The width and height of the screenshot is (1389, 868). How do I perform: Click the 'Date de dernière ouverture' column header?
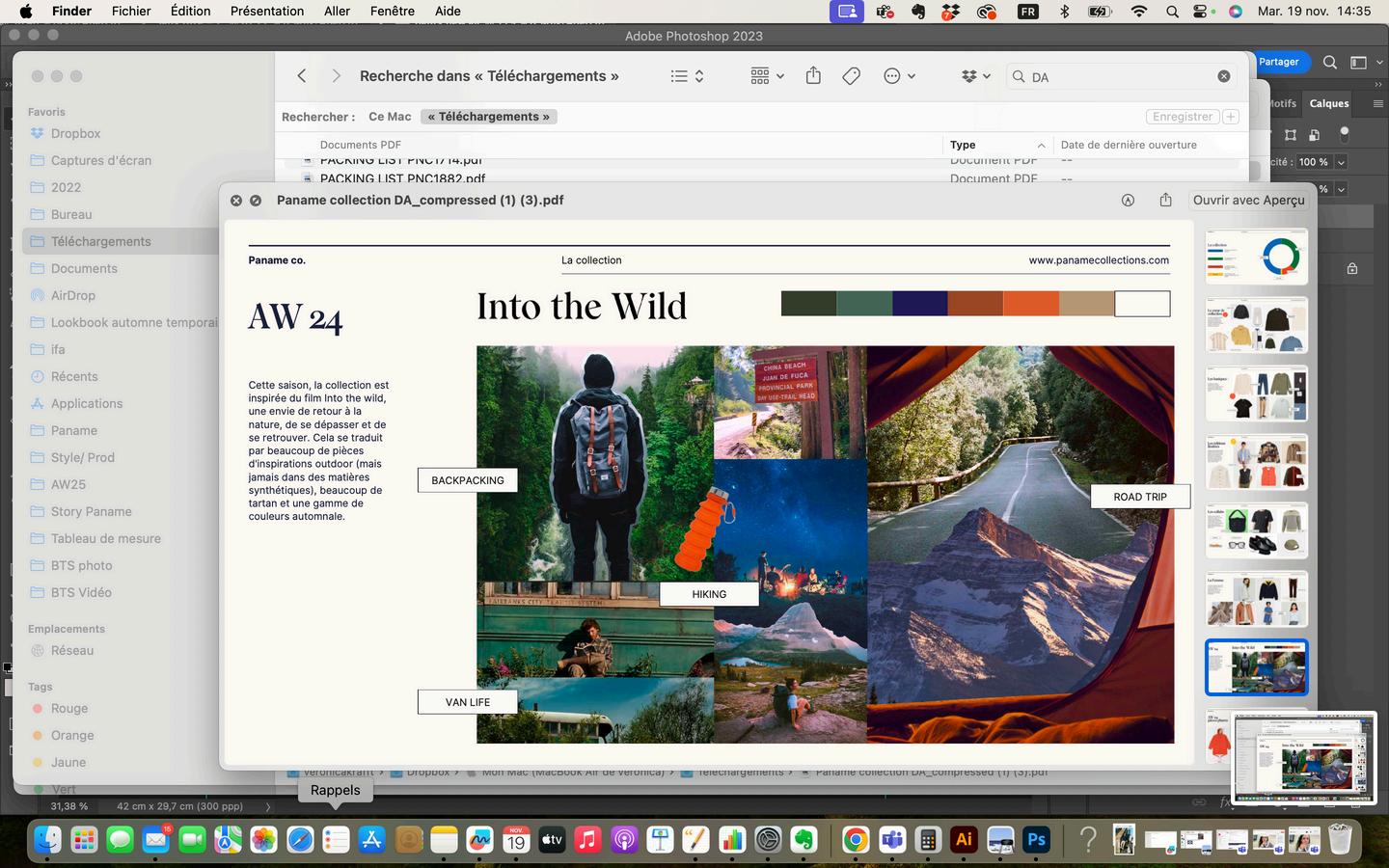1129,145
